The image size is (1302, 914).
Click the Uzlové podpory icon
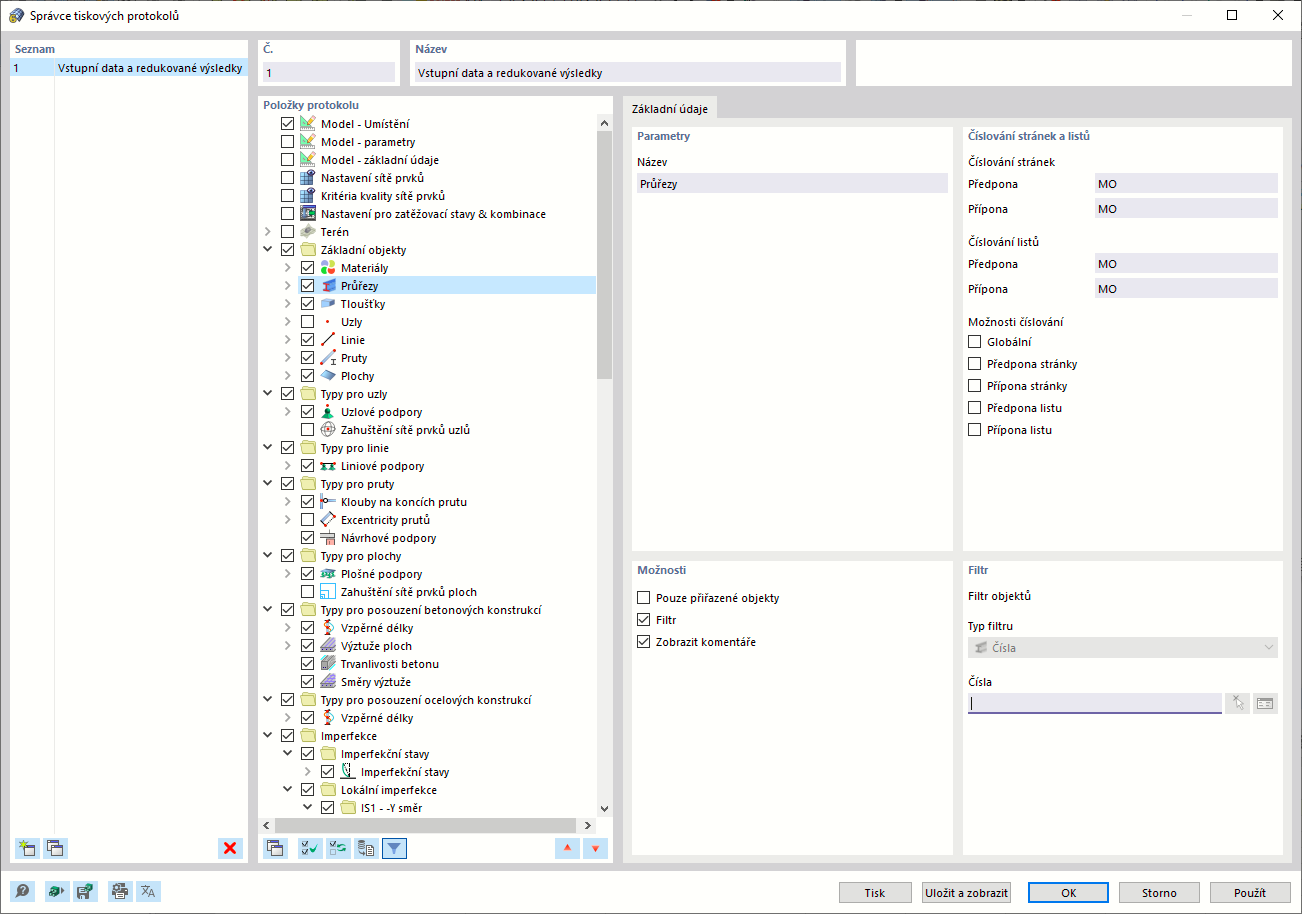pos(328,412)
